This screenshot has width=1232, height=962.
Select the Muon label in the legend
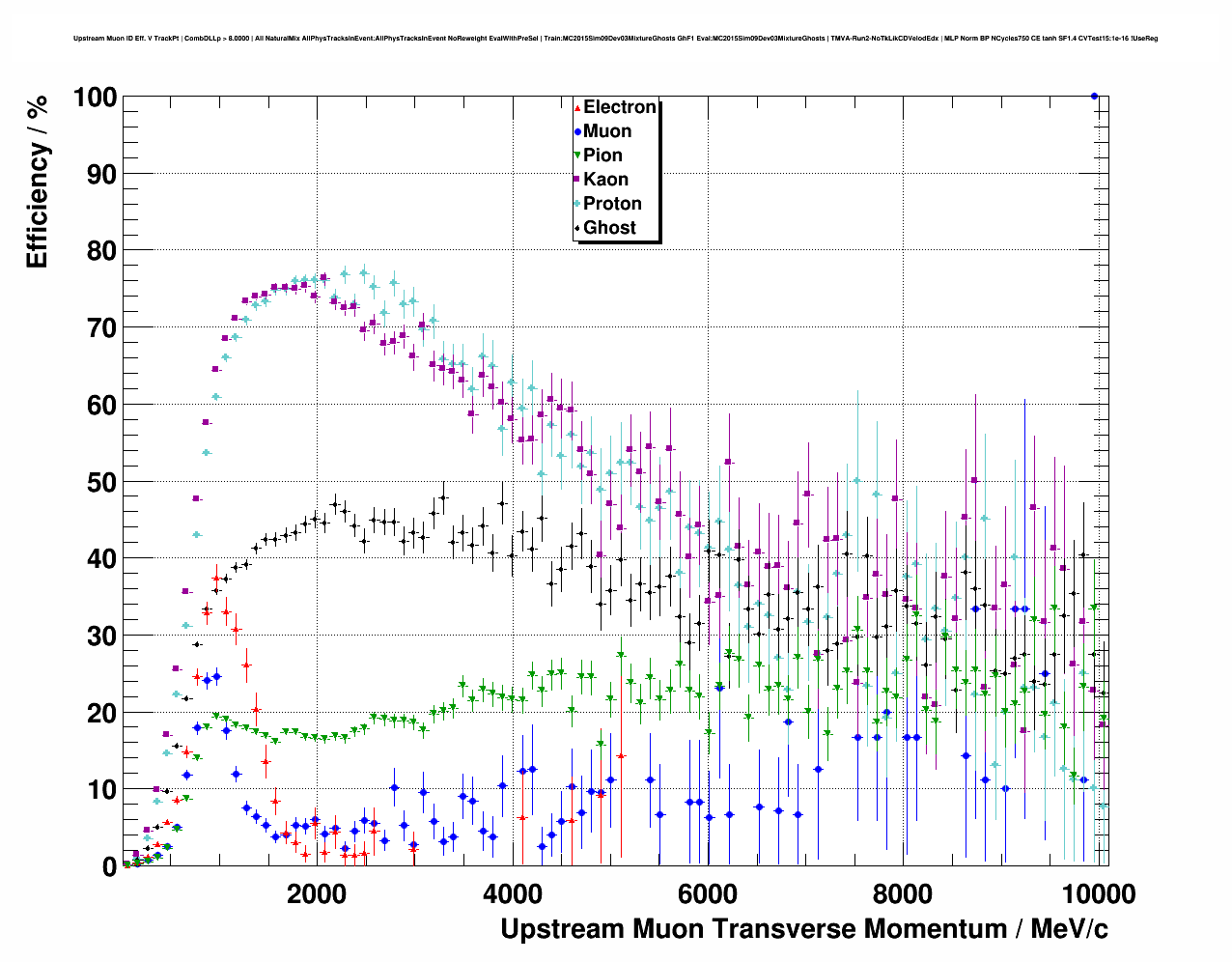coord(607,131)
